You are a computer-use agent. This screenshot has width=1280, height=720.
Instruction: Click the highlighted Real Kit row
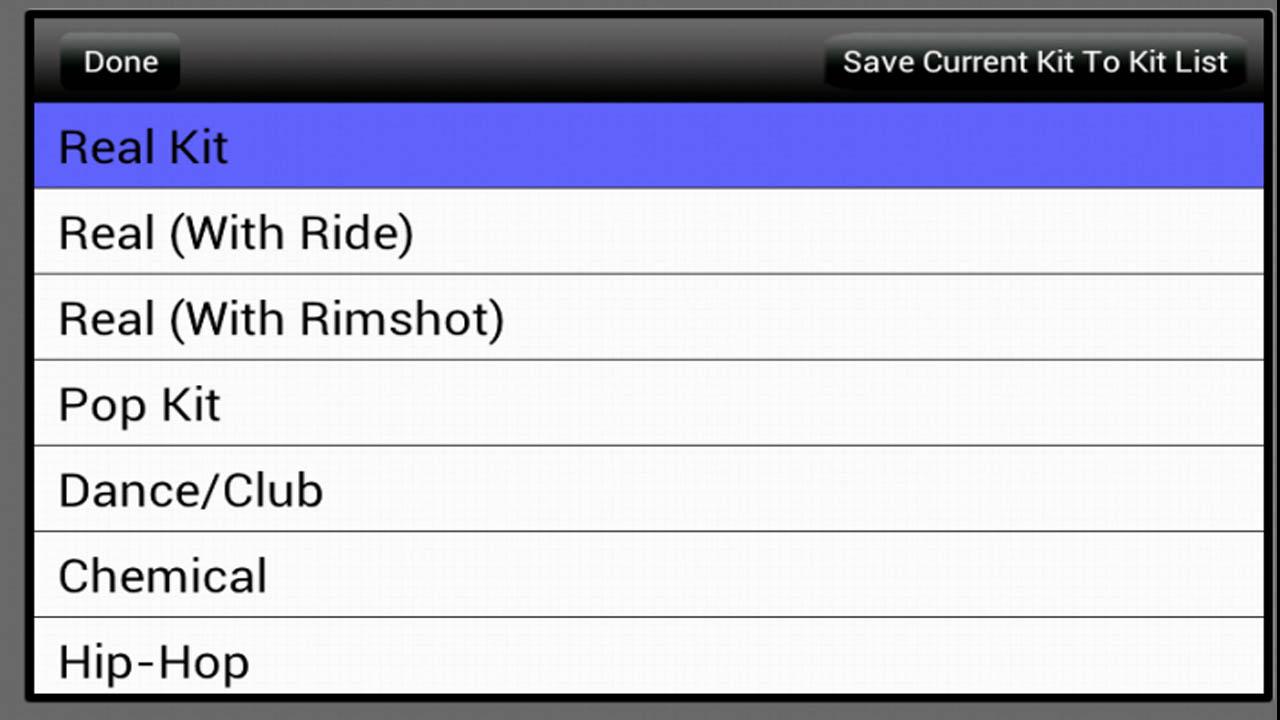648,147
